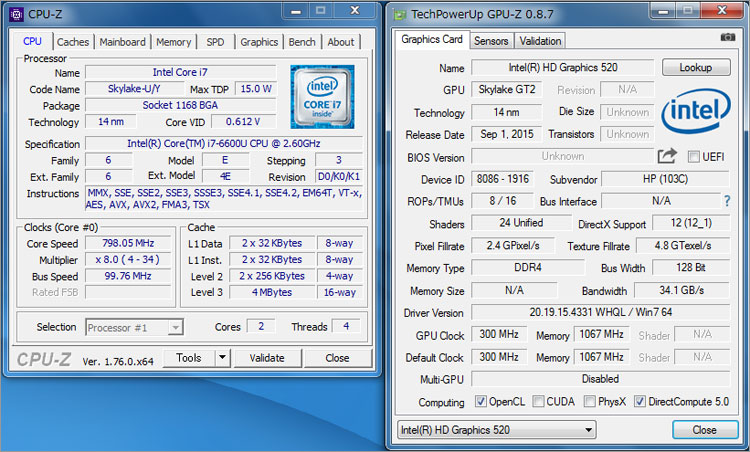750x452 pixels.
Task: Click the GPU value Skylake GT2
Action: click(507, 89)
